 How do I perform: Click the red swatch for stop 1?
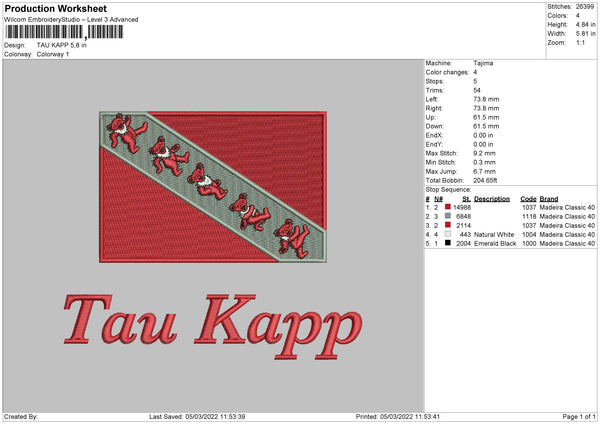(448, 207)
